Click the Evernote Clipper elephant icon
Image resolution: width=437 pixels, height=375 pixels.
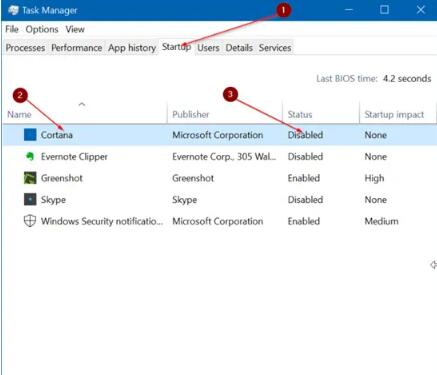pos(30,156)
